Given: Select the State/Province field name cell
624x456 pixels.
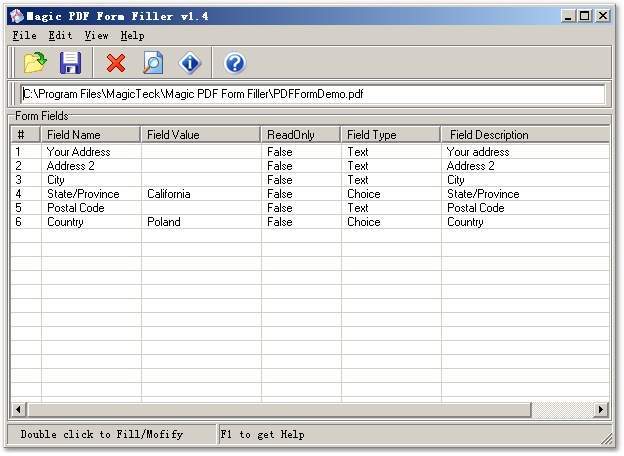Looking at the screenshot, I should tap(83, 194).
